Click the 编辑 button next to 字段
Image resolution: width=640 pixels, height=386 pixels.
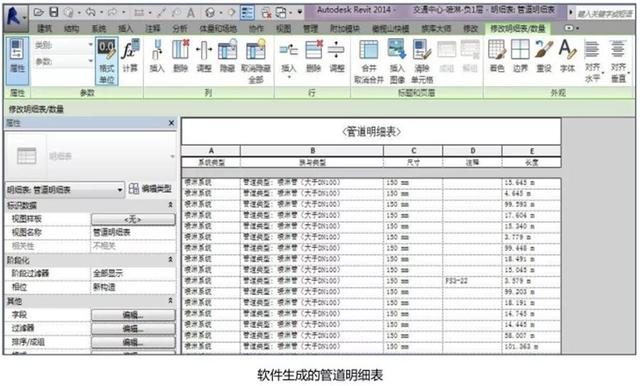133,315
